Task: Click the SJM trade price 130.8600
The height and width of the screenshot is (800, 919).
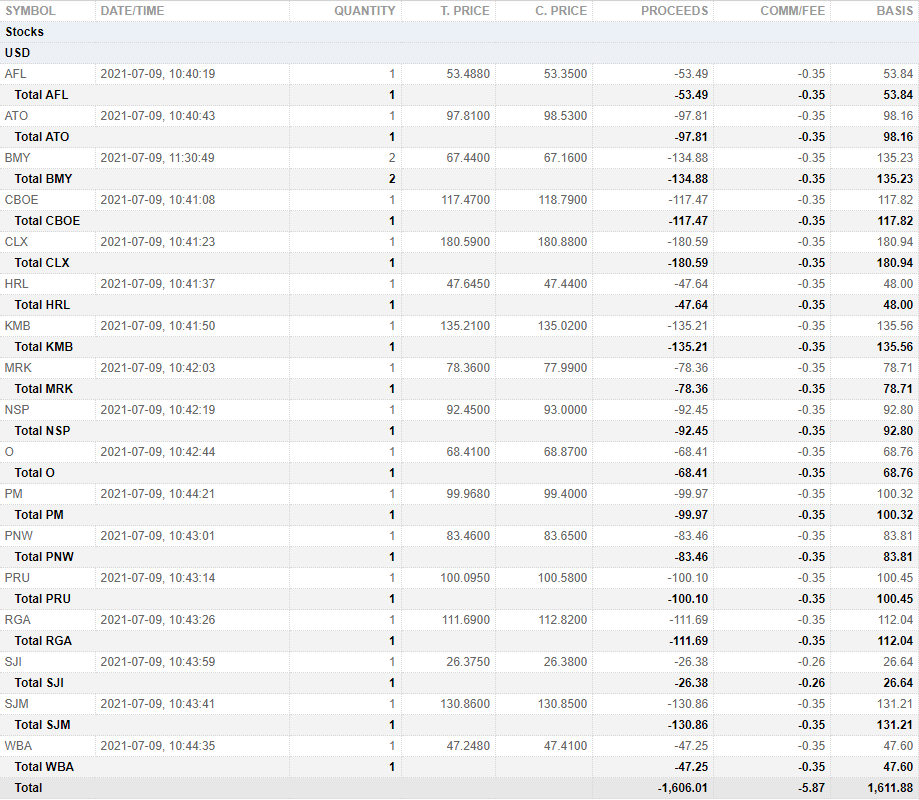Action: [465, 704]
